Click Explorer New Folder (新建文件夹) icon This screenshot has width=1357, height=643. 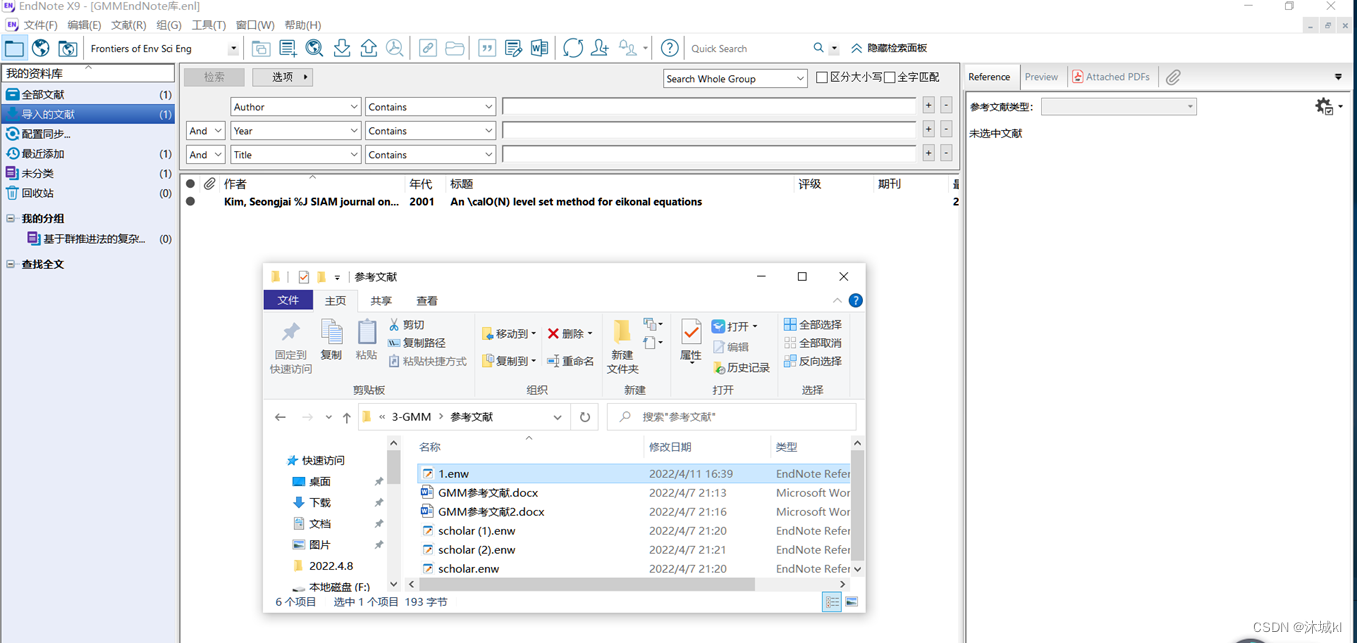[622, 346]
